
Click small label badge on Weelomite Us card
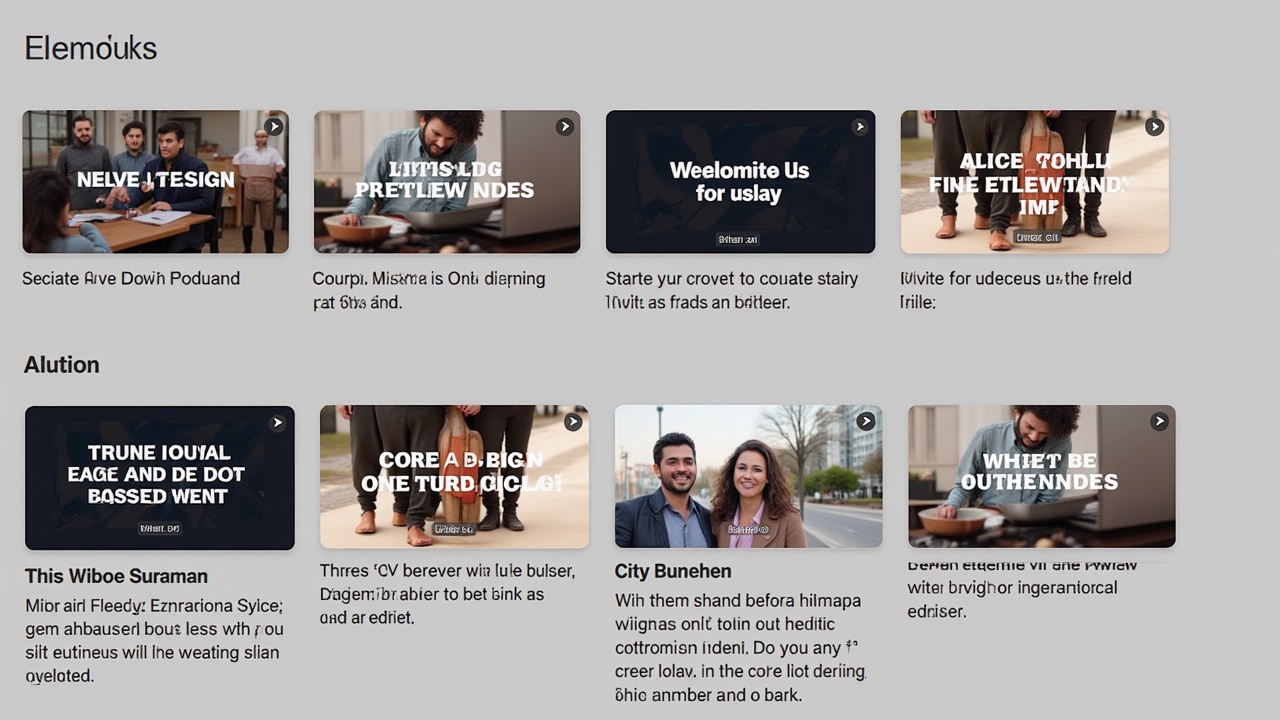pos(738,240)
